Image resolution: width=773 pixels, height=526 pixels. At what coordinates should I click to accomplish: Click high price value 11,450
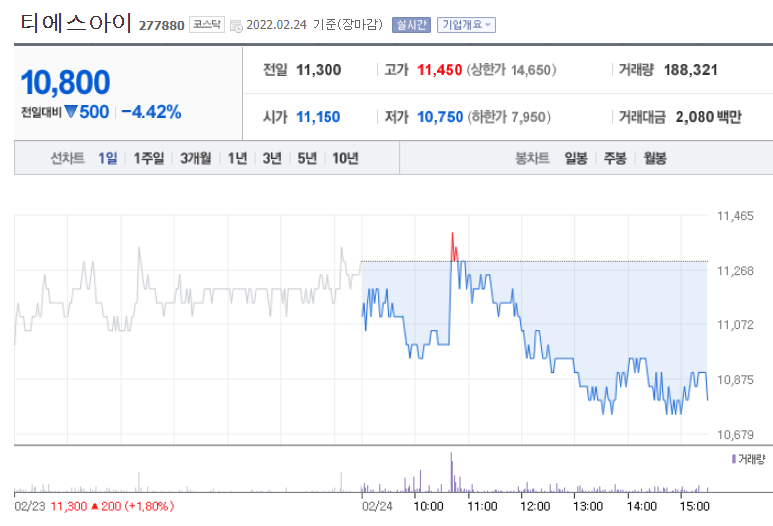[439, 70]
